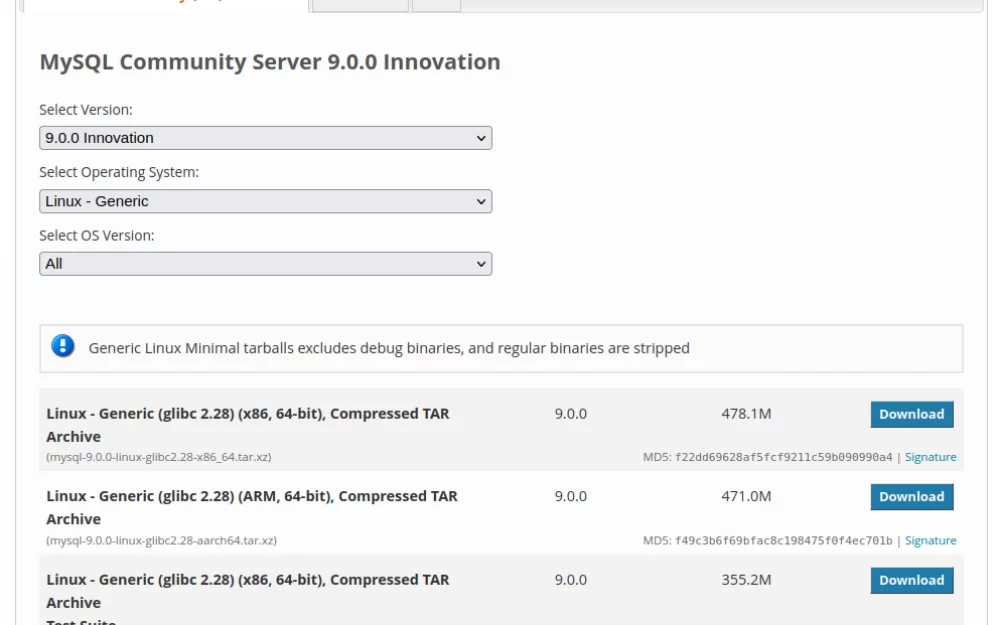1000x625 pixels.
Task: Open the Signature link for the ARM build
Action: [x=930, y=540]
